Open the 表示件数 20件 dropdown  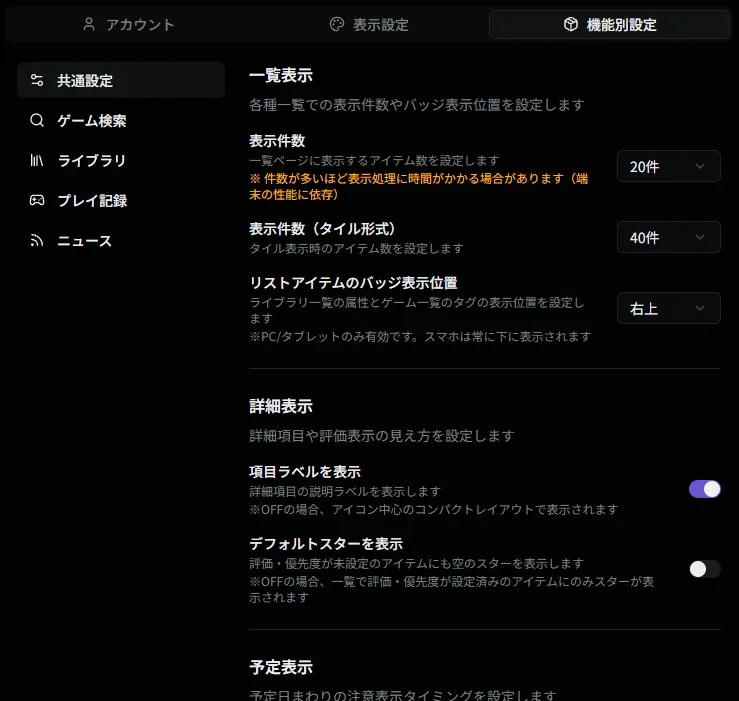(x=668, y=166)
